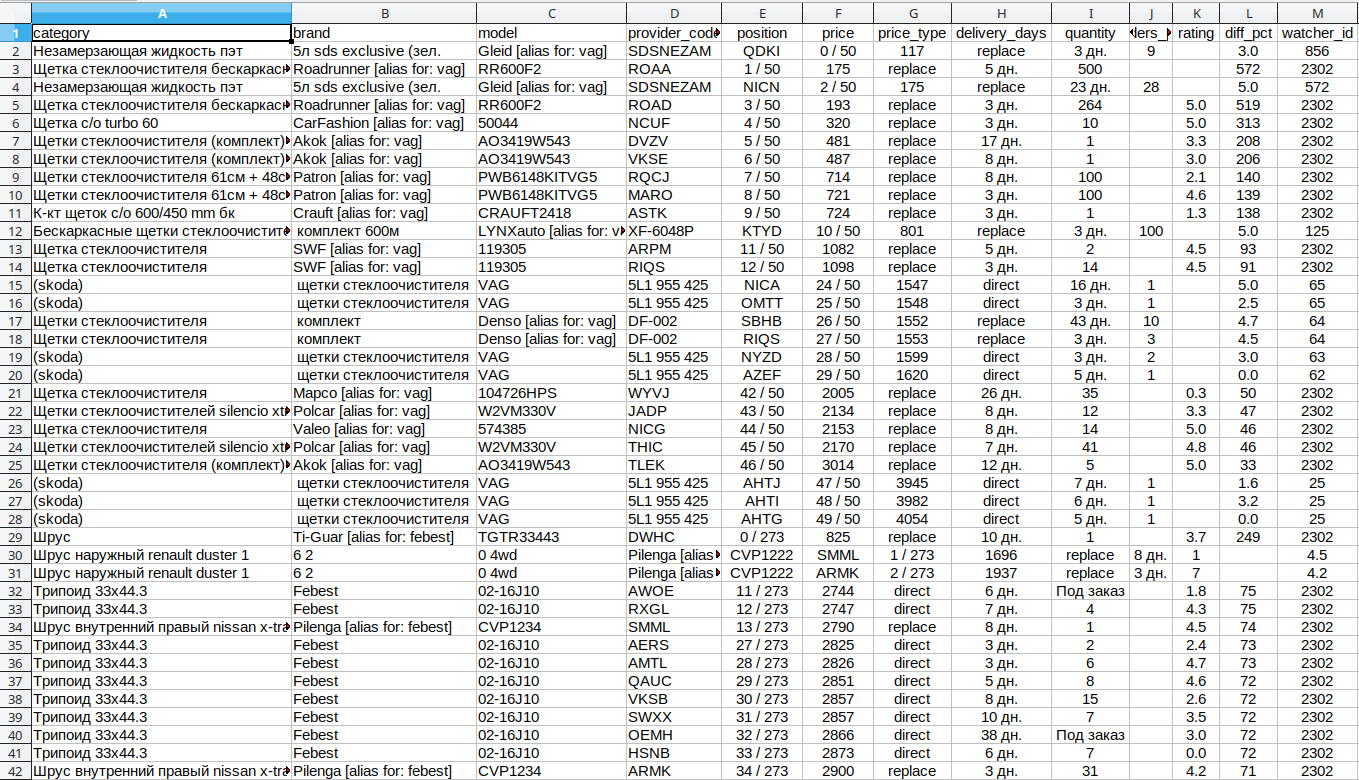
Task: Select the 'AZEF' cell
Action: pyautogui.click(x=762, y=375)
